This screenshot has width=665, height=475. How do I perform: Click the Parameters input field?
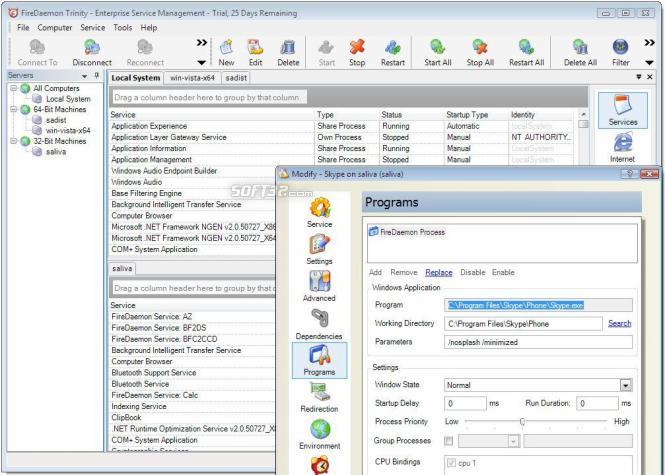click(x=538, y=342)
